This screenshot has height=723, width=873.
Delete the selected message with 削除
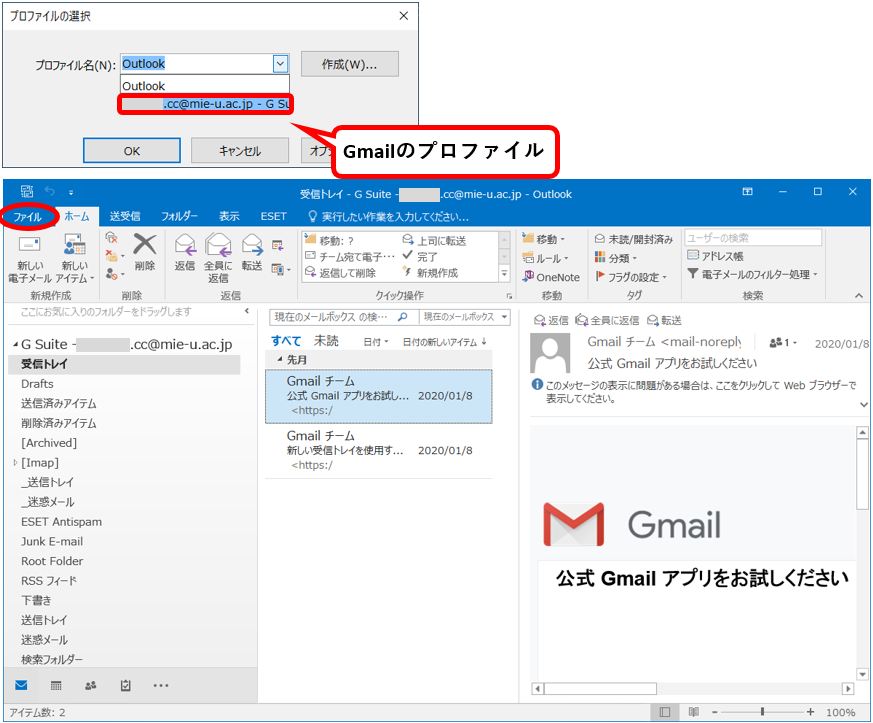pos(145,253)
